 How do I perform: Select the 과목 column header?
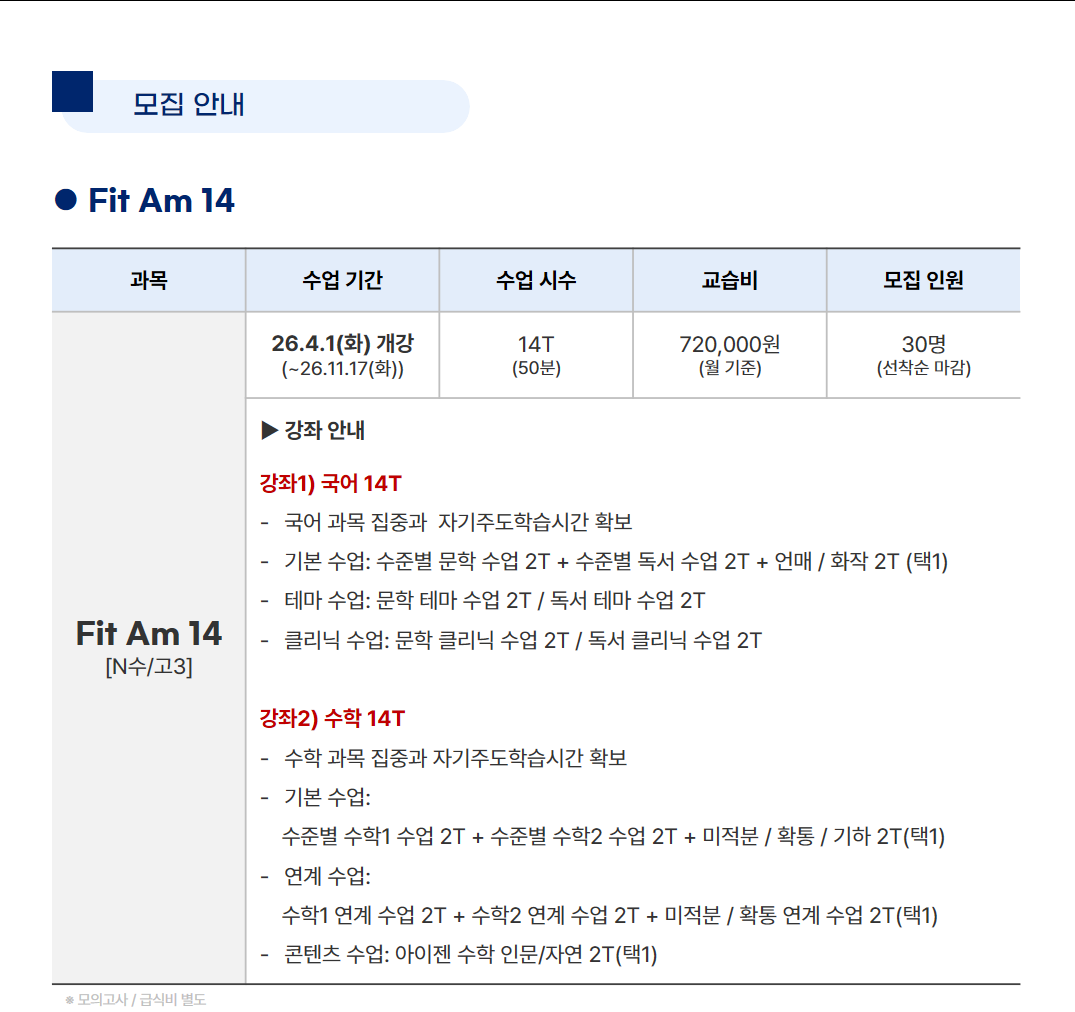click(149, 281)
